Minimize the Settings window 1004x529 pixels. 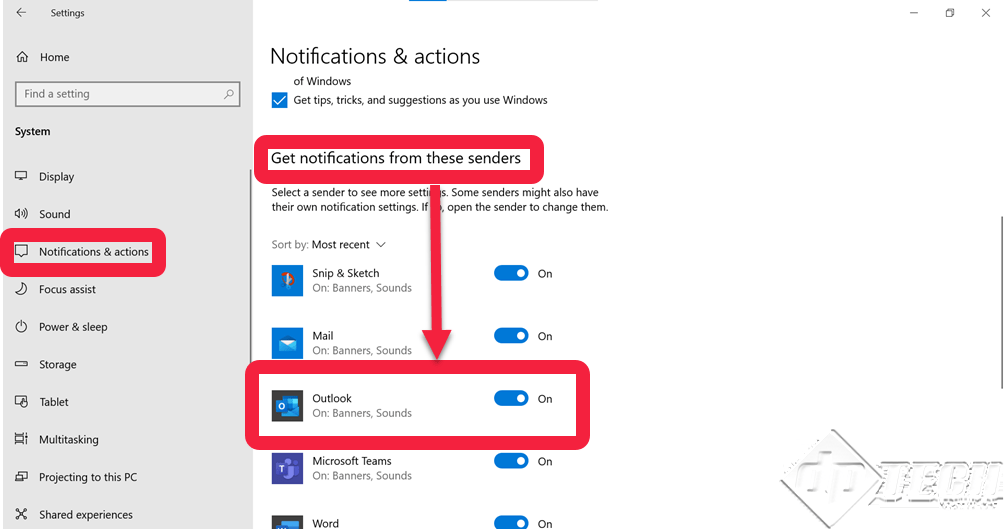(914, 13)
